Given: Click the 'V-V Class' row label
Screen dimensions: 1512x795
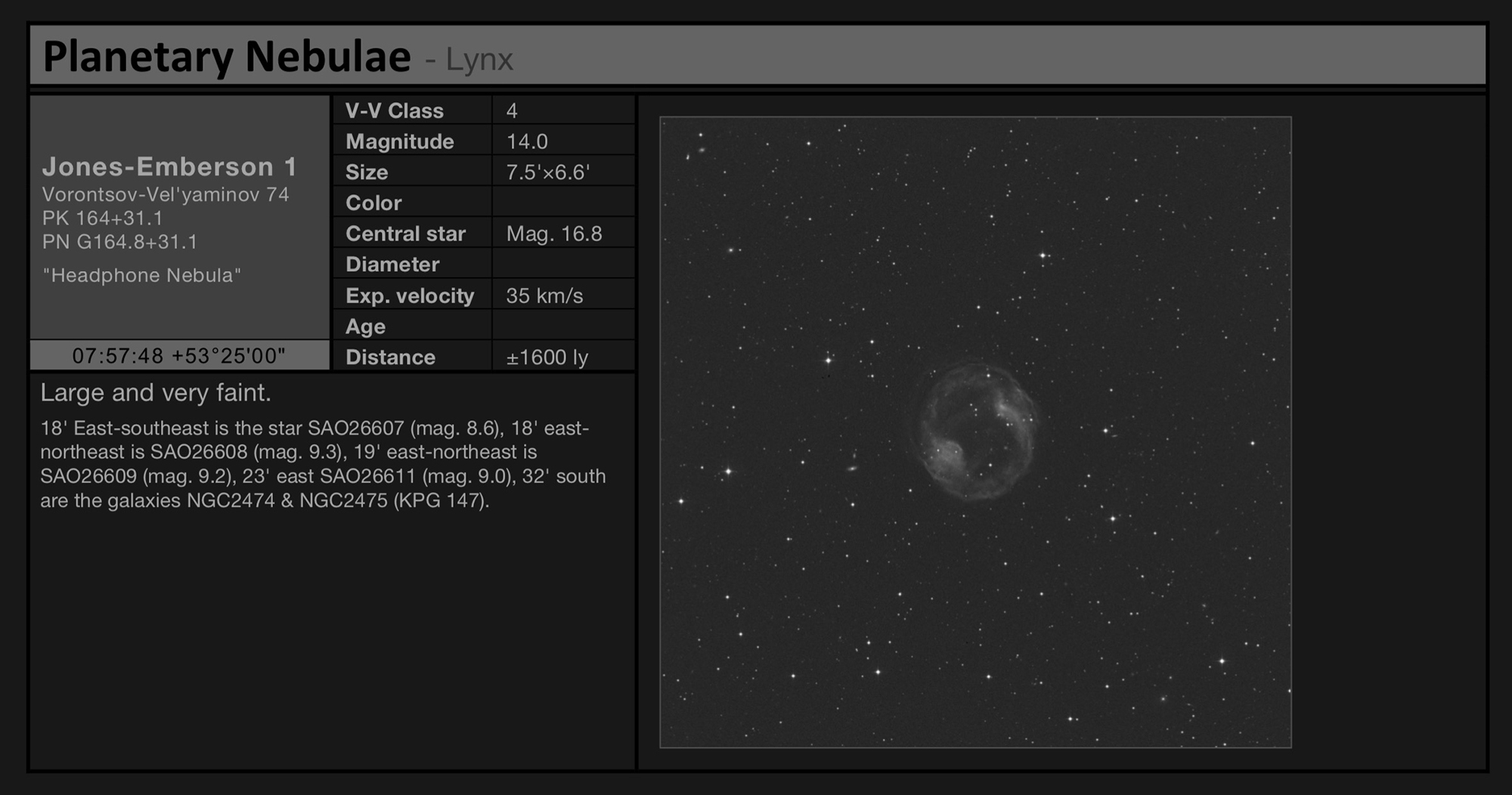Looking at the screenshot, I should (x=395, y=110).
